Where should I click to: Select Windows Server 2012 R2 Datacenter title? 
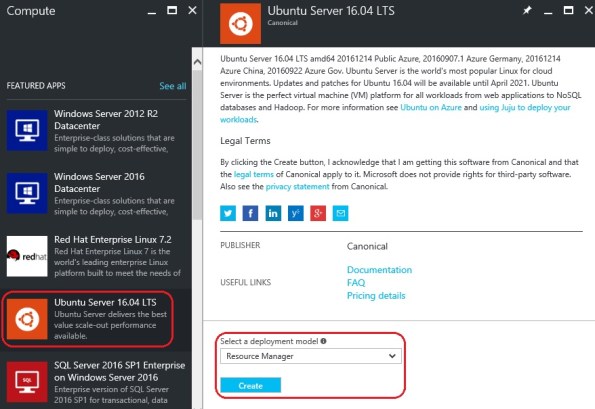pyautogui.click(x=106, y=120)
